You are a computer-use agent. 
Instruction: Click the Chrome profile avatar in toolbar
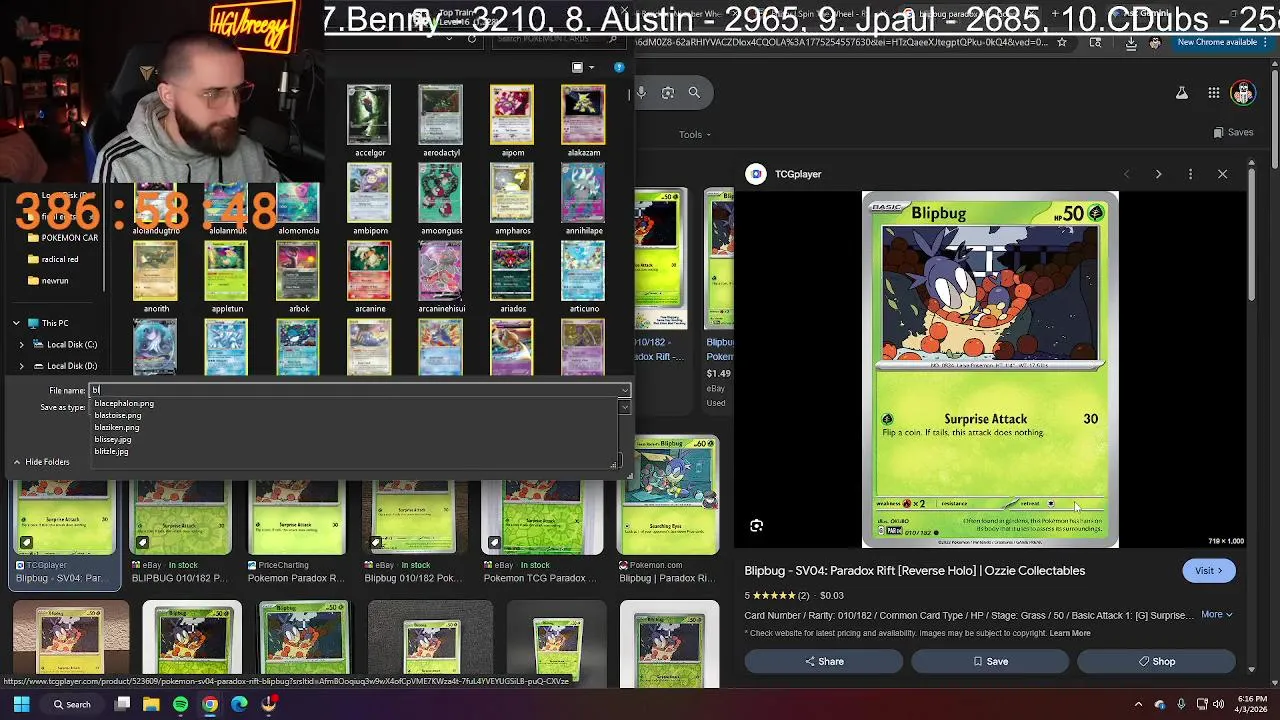click(1156, 43)
